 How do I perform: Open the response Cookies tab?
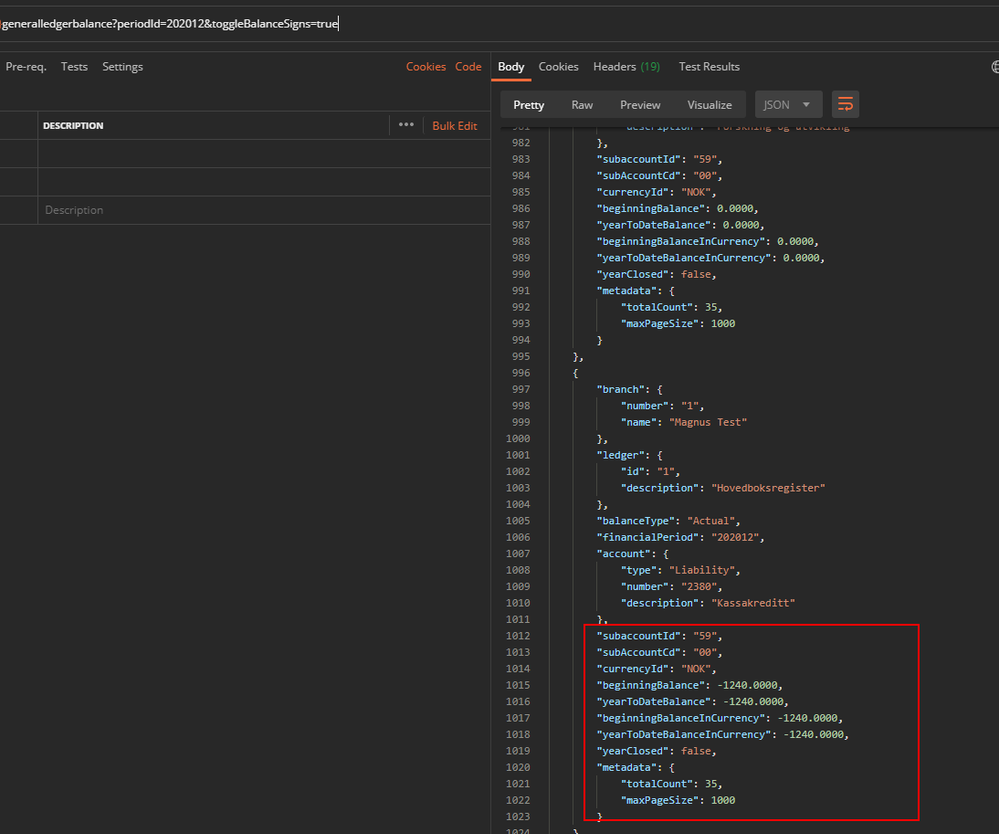coord(558,67)
